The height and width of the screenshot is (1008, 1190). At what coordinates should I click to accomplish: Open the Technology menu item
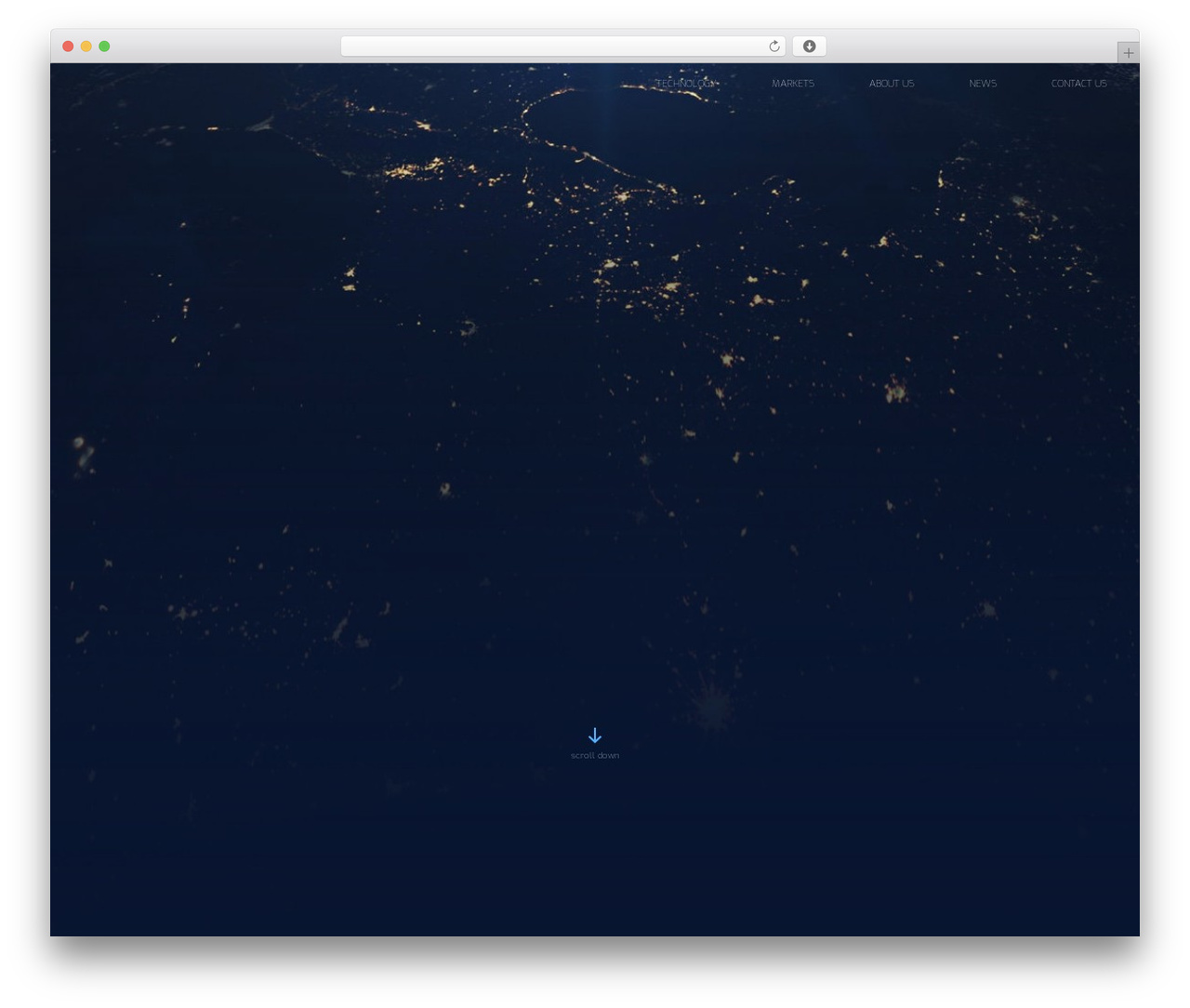pos(686,84)
